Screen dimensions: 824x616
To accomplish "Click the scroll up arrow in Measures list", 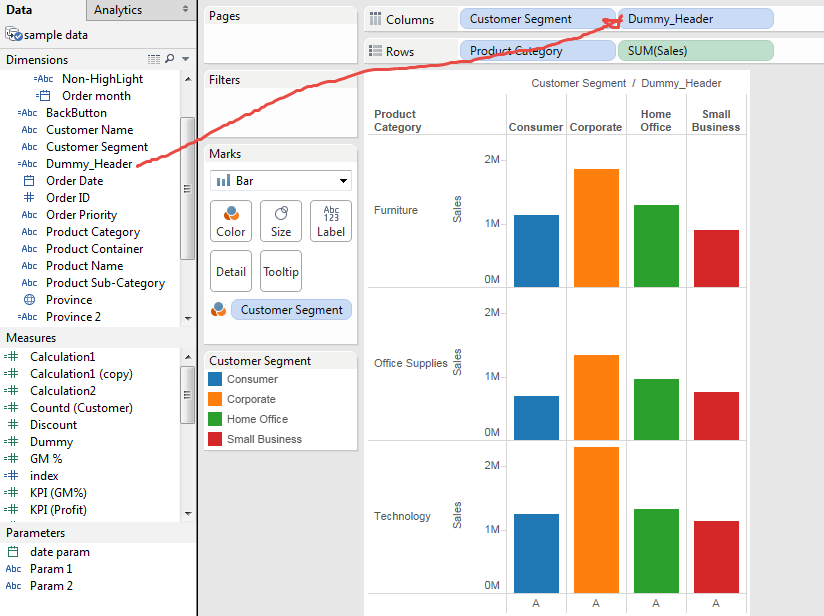I will tap(188, 357).
